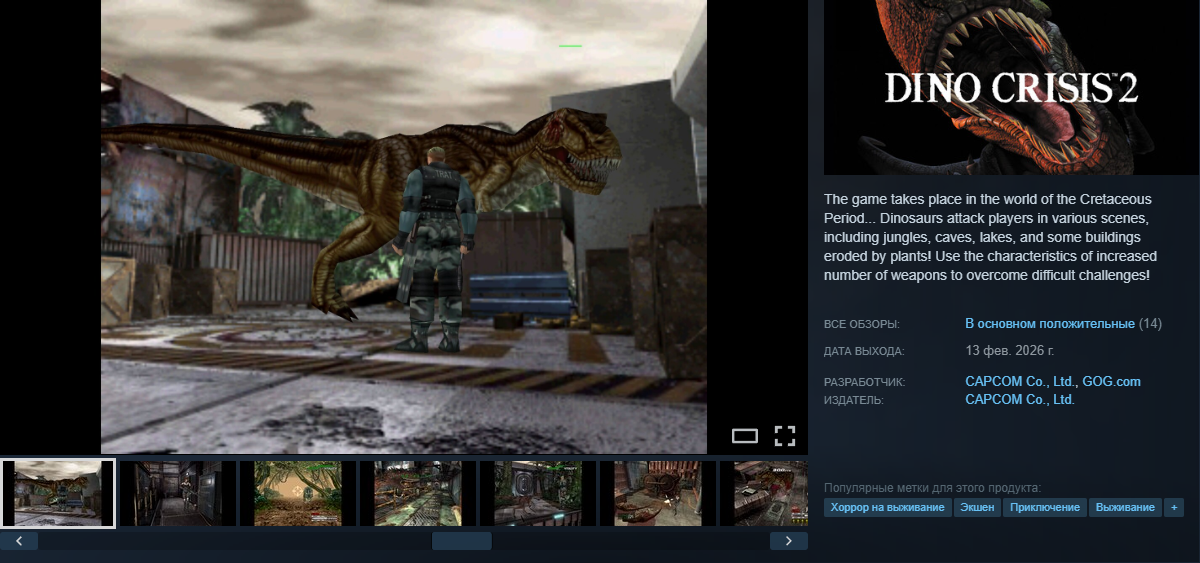Select the 'Приключение' tag
This screenshot has height=563, width=1200.
1045,508
